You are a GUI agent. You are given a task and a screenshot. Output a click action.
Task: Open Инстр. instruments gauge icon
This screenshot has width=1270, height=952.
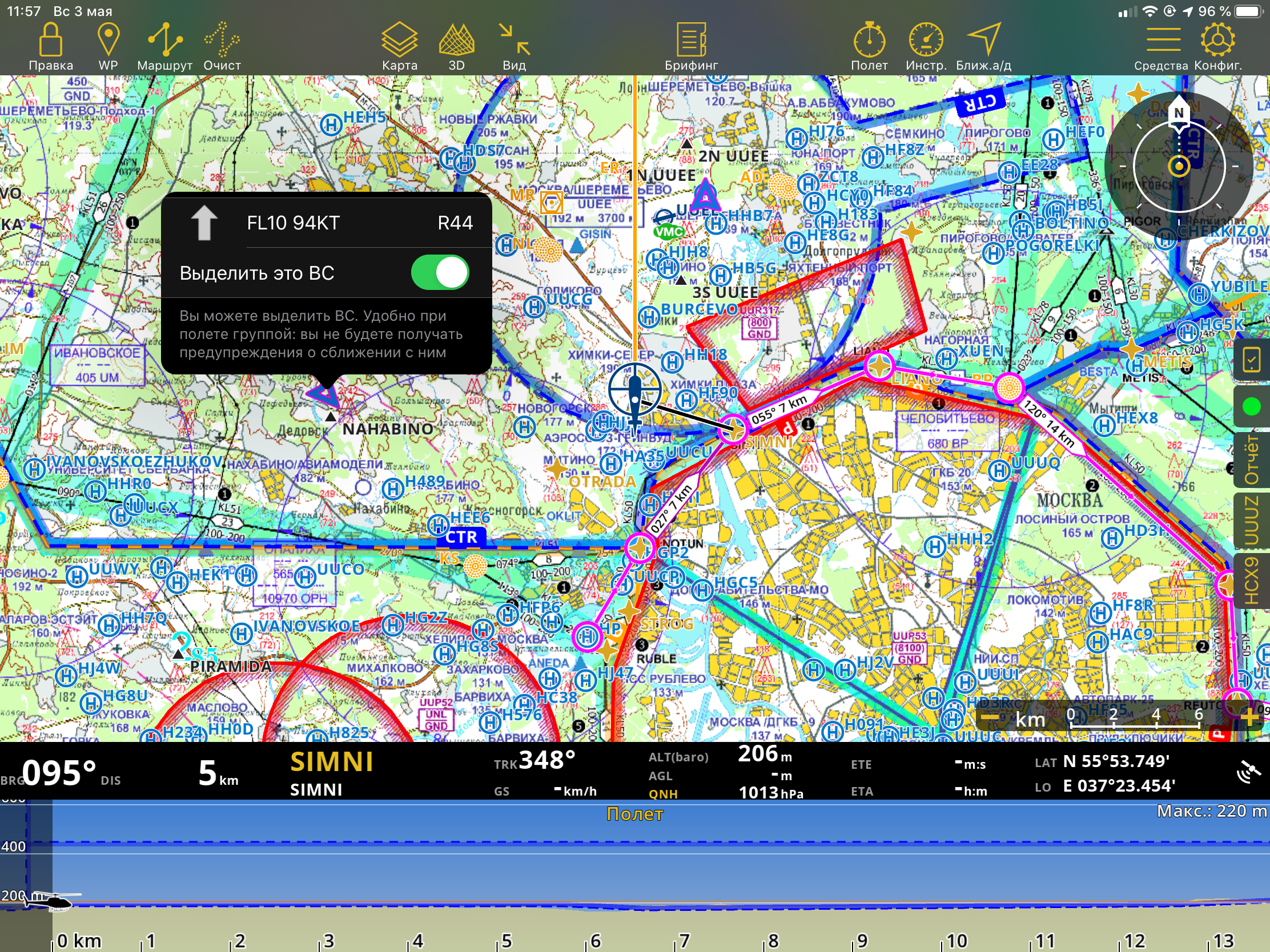pyautogui.click(x=926, y=40)
